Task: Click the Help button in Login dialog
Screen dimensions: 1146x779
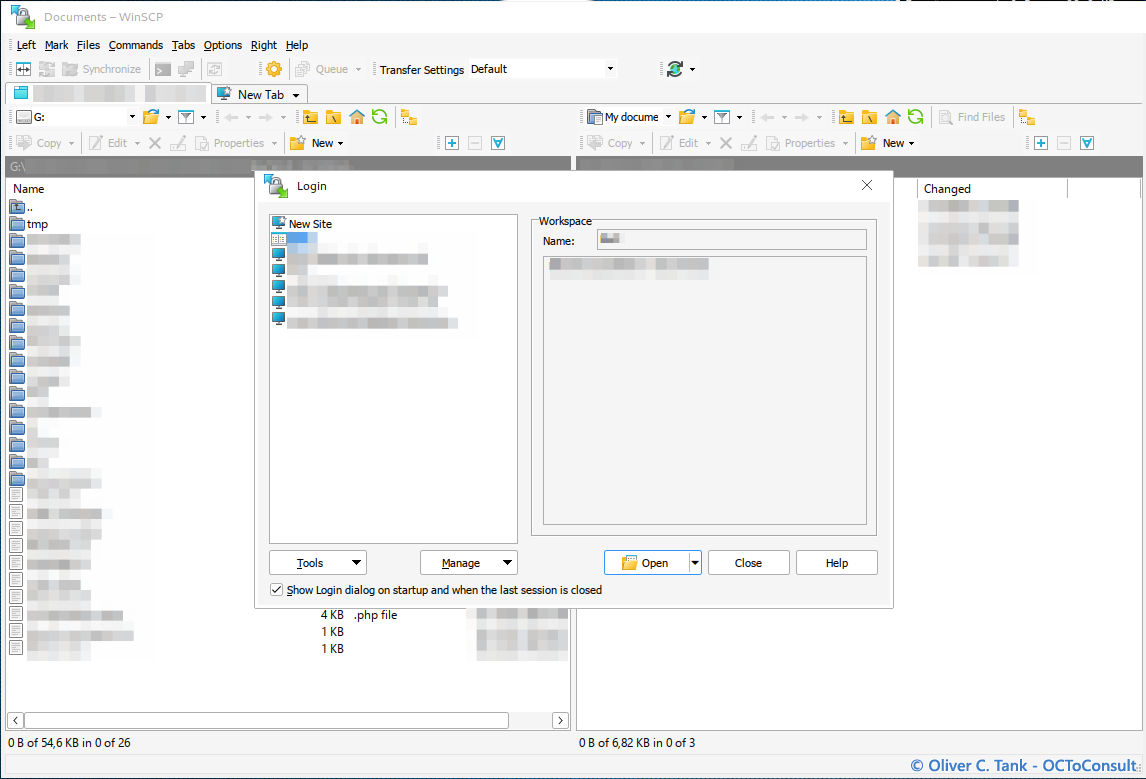Action: click(x=837, y=563)
